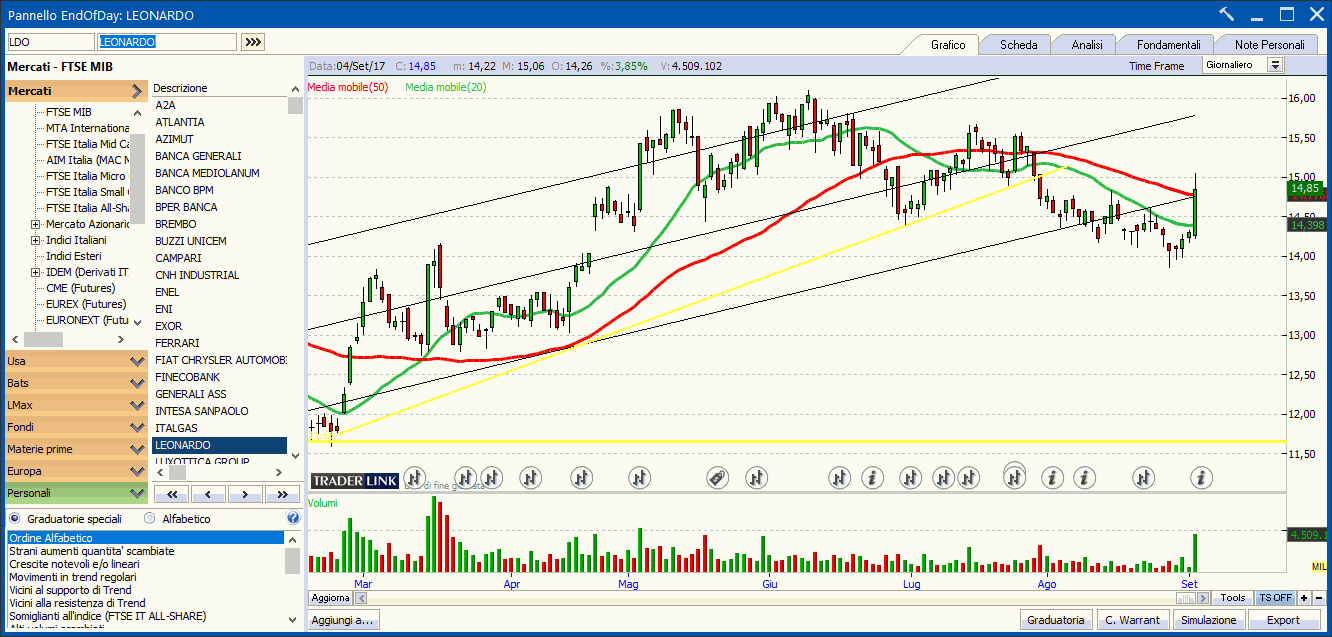The width and height of the screenshot is (1332, 637).
Task: Click the chart timeline left scroll arrow
Action: (x=361, y=598)
